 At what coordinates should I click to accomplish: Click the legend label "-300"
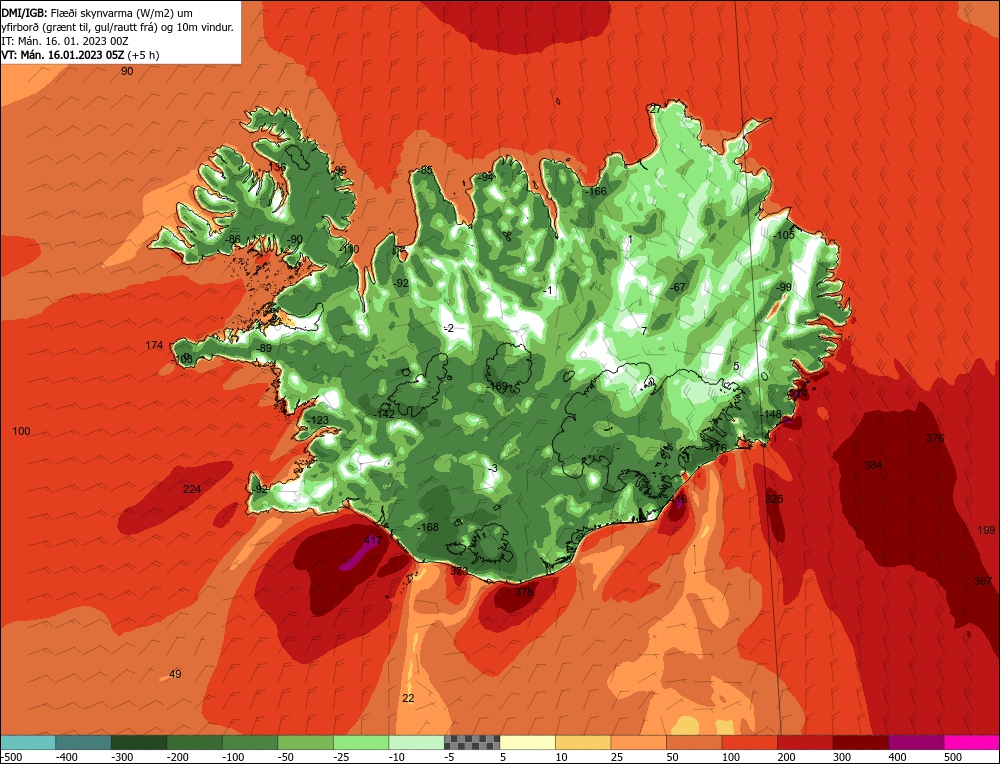[x=122, y=757]
